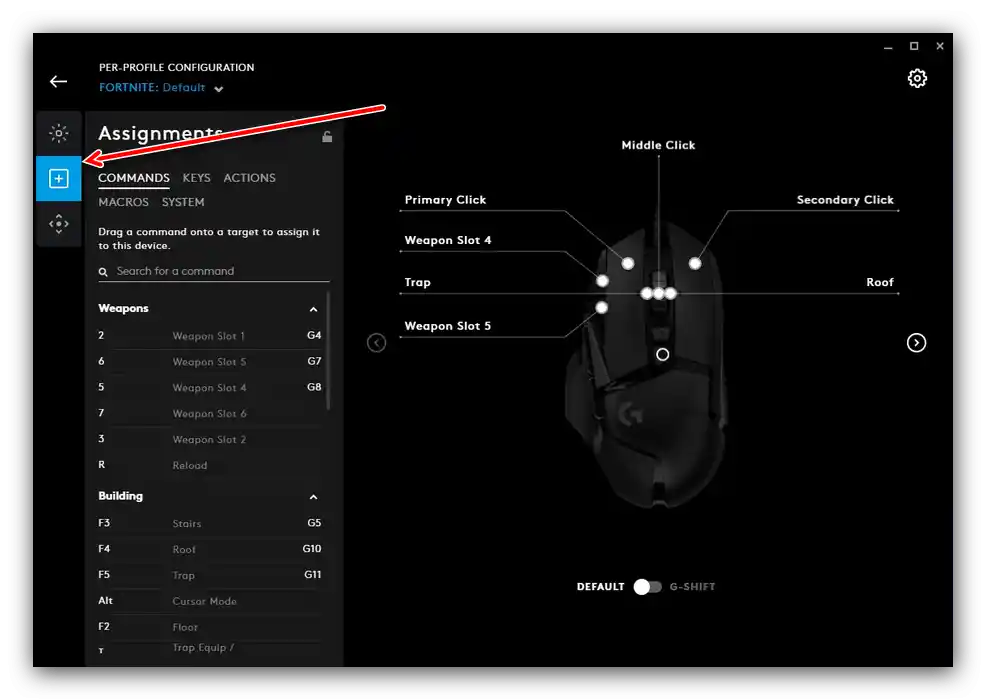This screenshot has height=700, width=986.
Task: Select the Cursor Mode command row
Action: point(209,601)
